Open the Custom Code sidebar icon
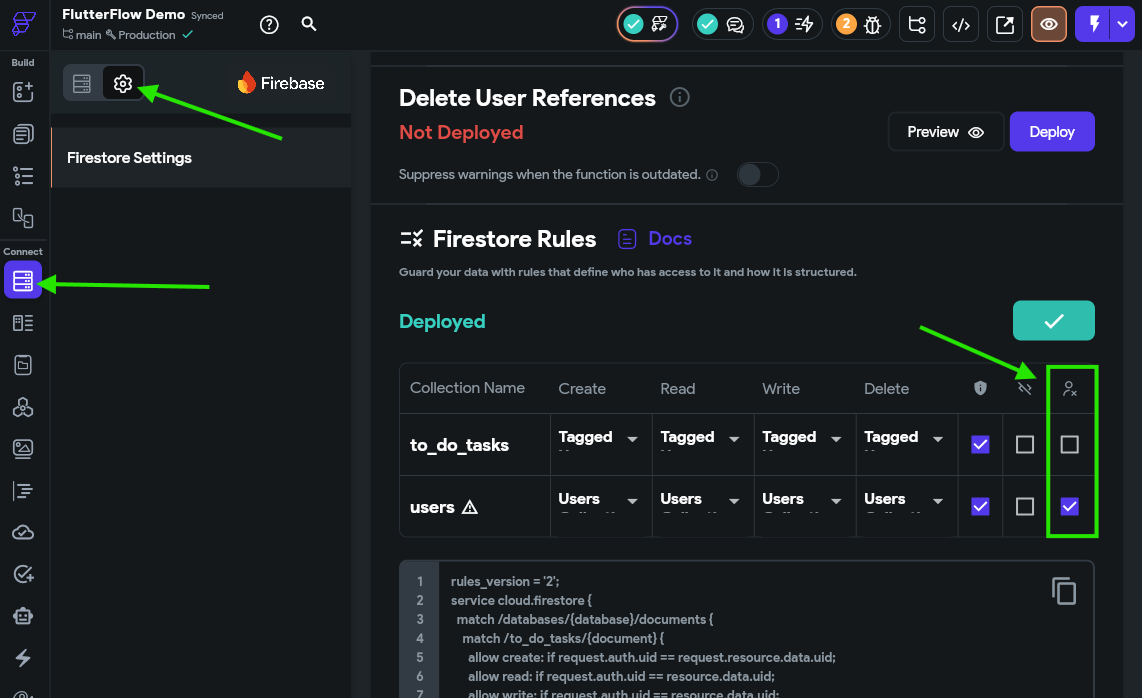Viewport: 1142px width, 698px height. coord(23,491)
